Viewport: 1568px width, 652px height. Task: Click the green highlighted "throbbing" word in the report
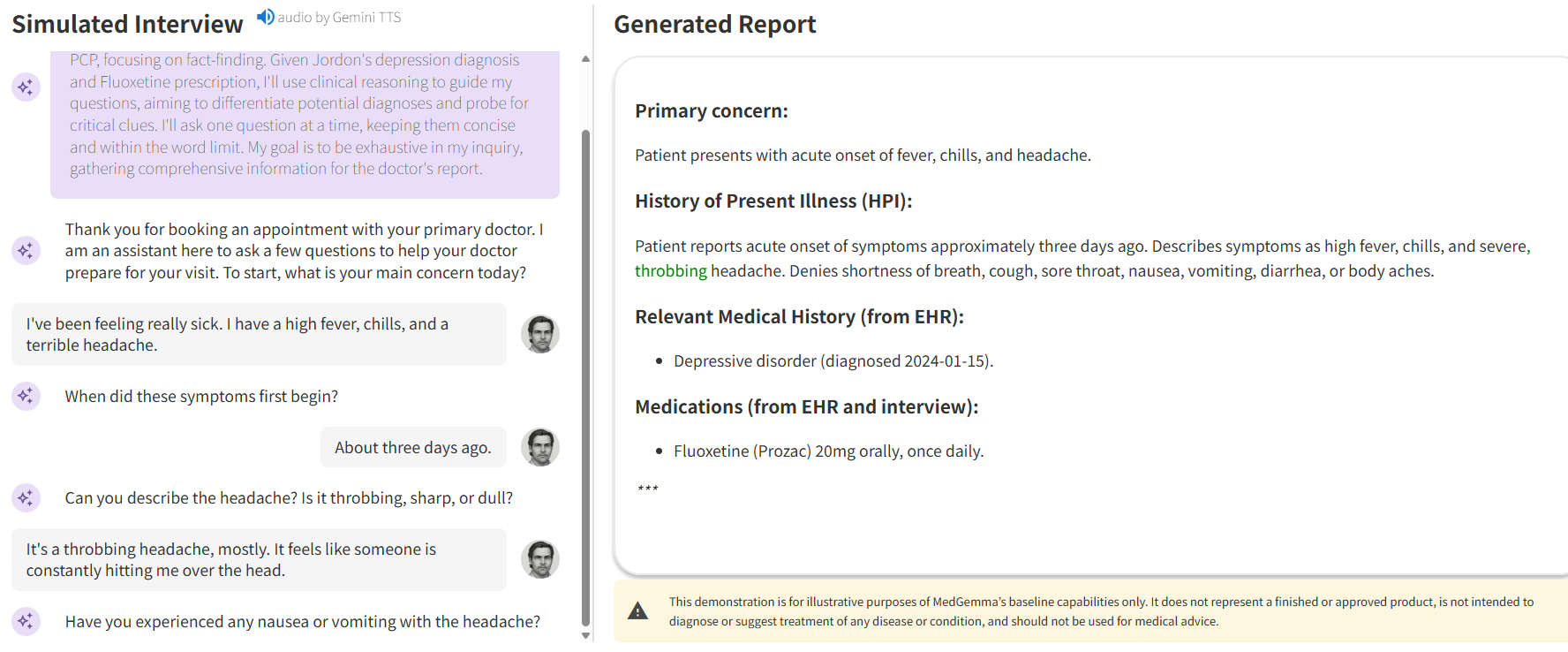pyautogui.click(x=670, y=271)
